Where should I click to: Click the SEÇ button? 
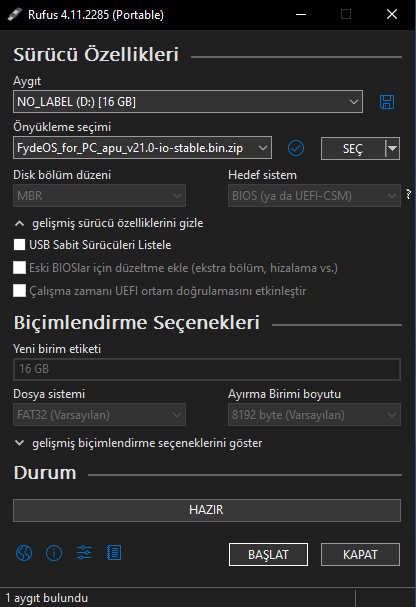click(353, 149)
